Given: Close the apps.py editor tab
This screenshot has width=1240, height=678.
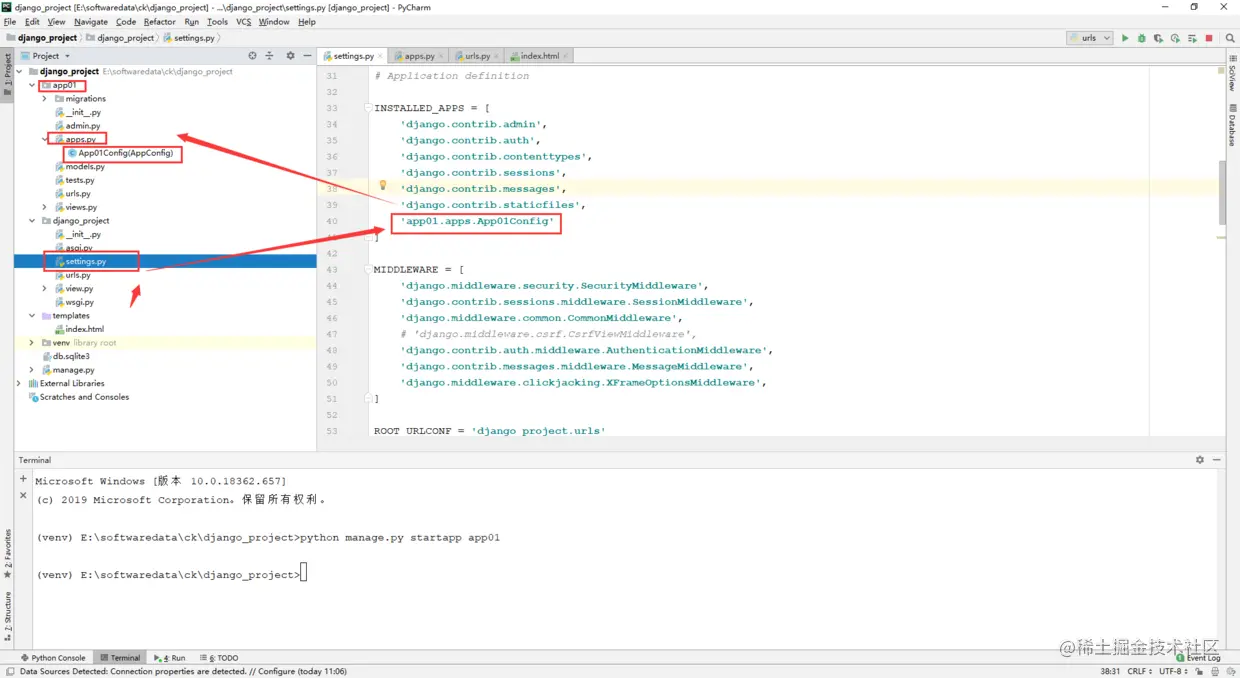Looking at the screenshot, I should coord(441,56).
